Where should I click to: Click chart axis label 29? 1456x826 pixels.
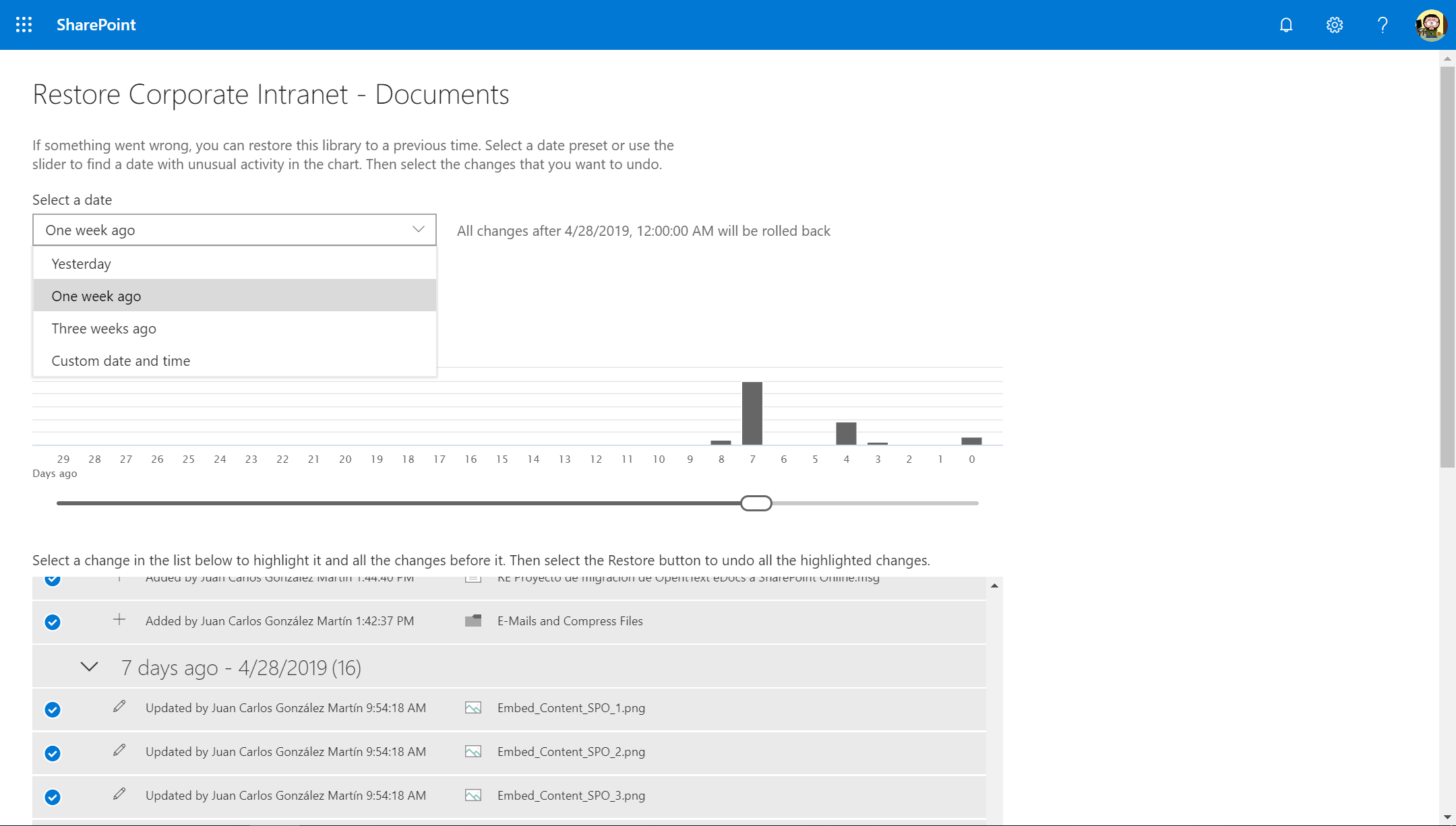[x=63, y=459]
